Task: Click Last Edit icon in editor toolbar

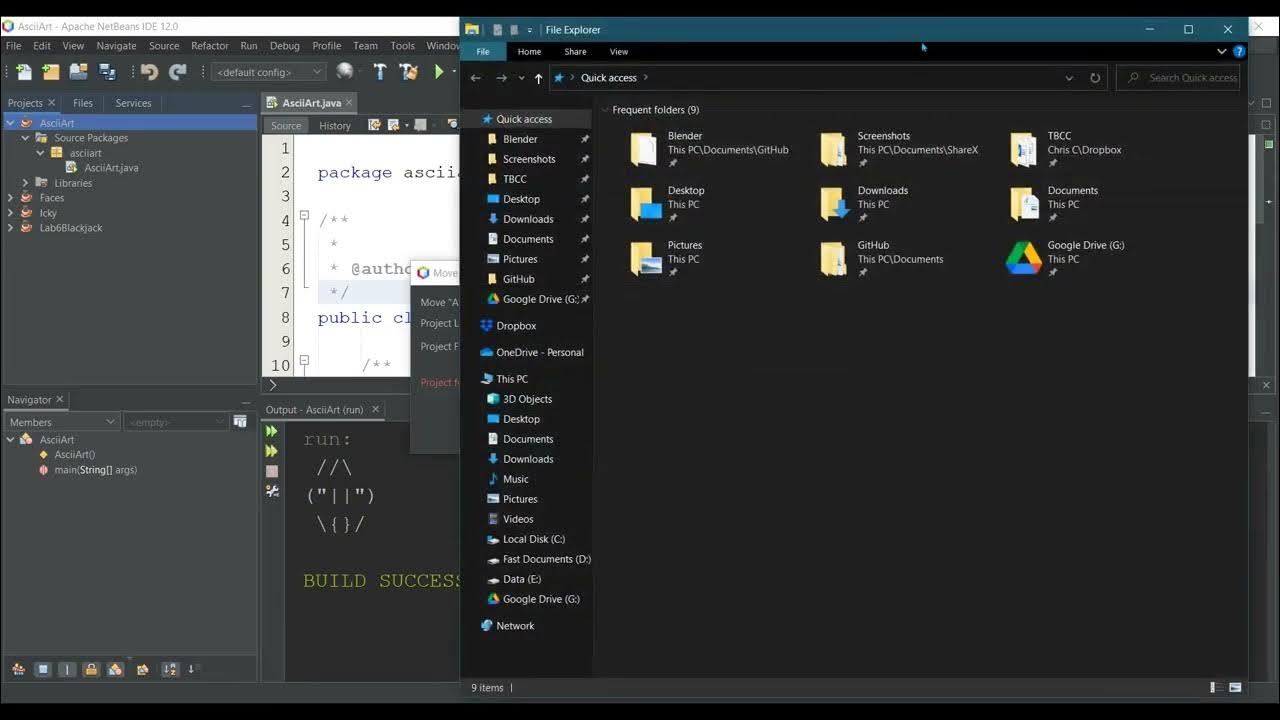Action: [x=374, y=125]
